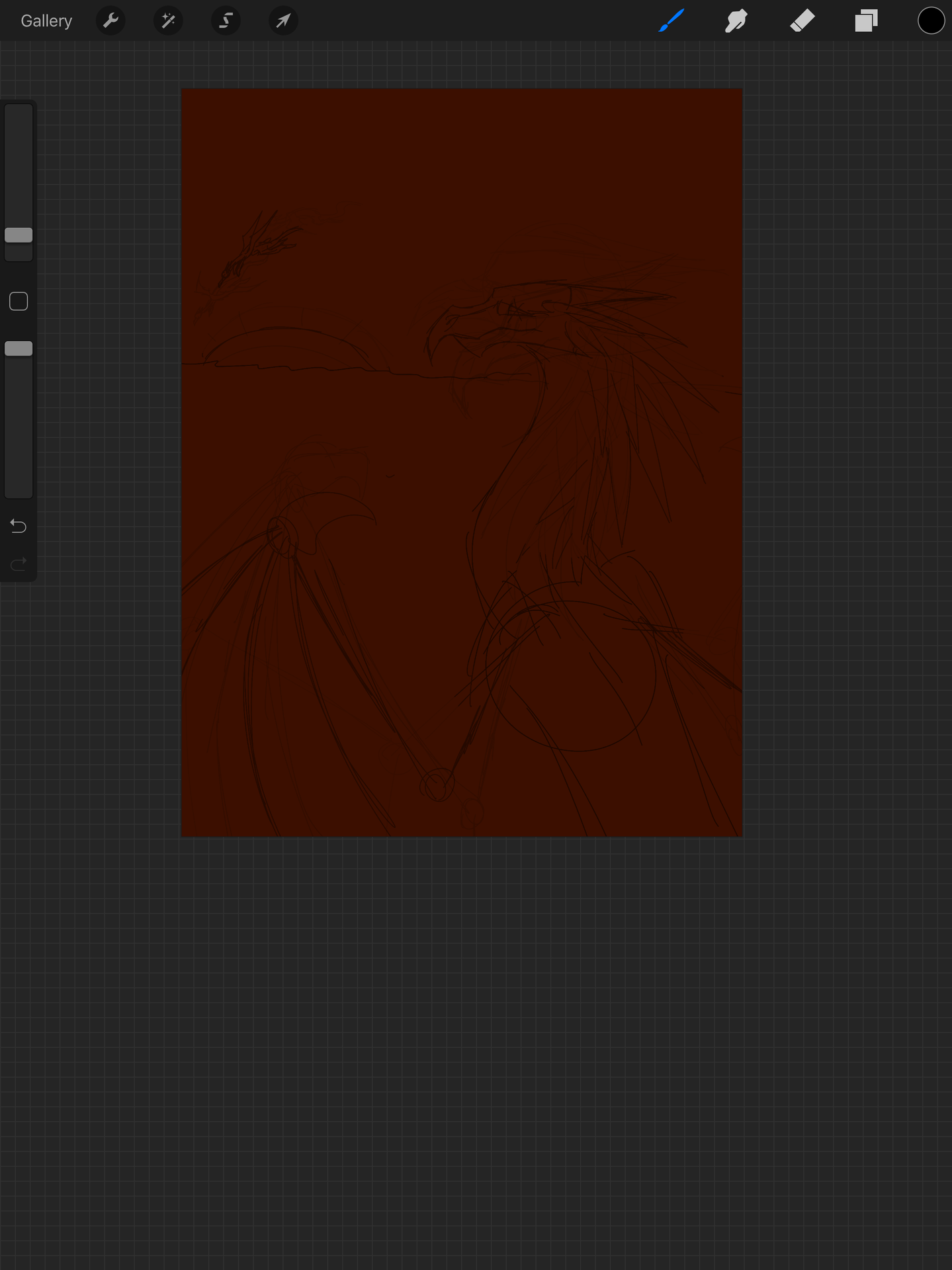This screenshot has width=952, height=1270.
Task: Select the Eraser tool
Action: tap(802, 21)
